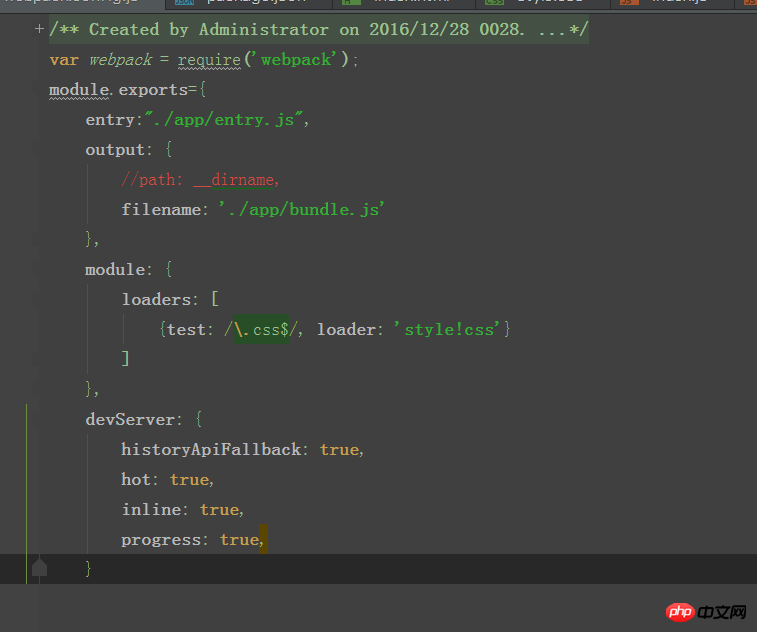Click the './app/bundle.js' string
Viewport: 757px width, 632px height.
tap(301, 209)
